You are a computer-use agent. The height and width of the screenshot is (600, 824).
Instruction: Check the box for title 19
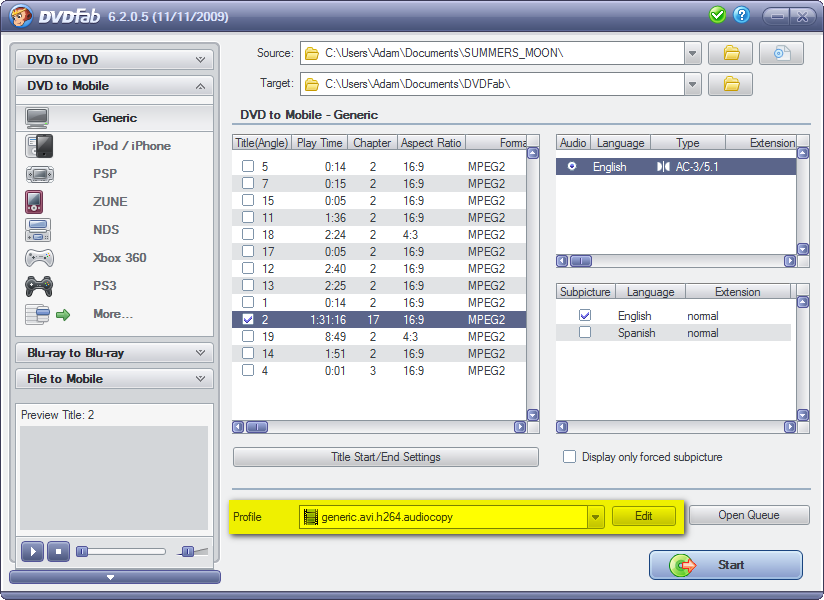coord(248,337)
